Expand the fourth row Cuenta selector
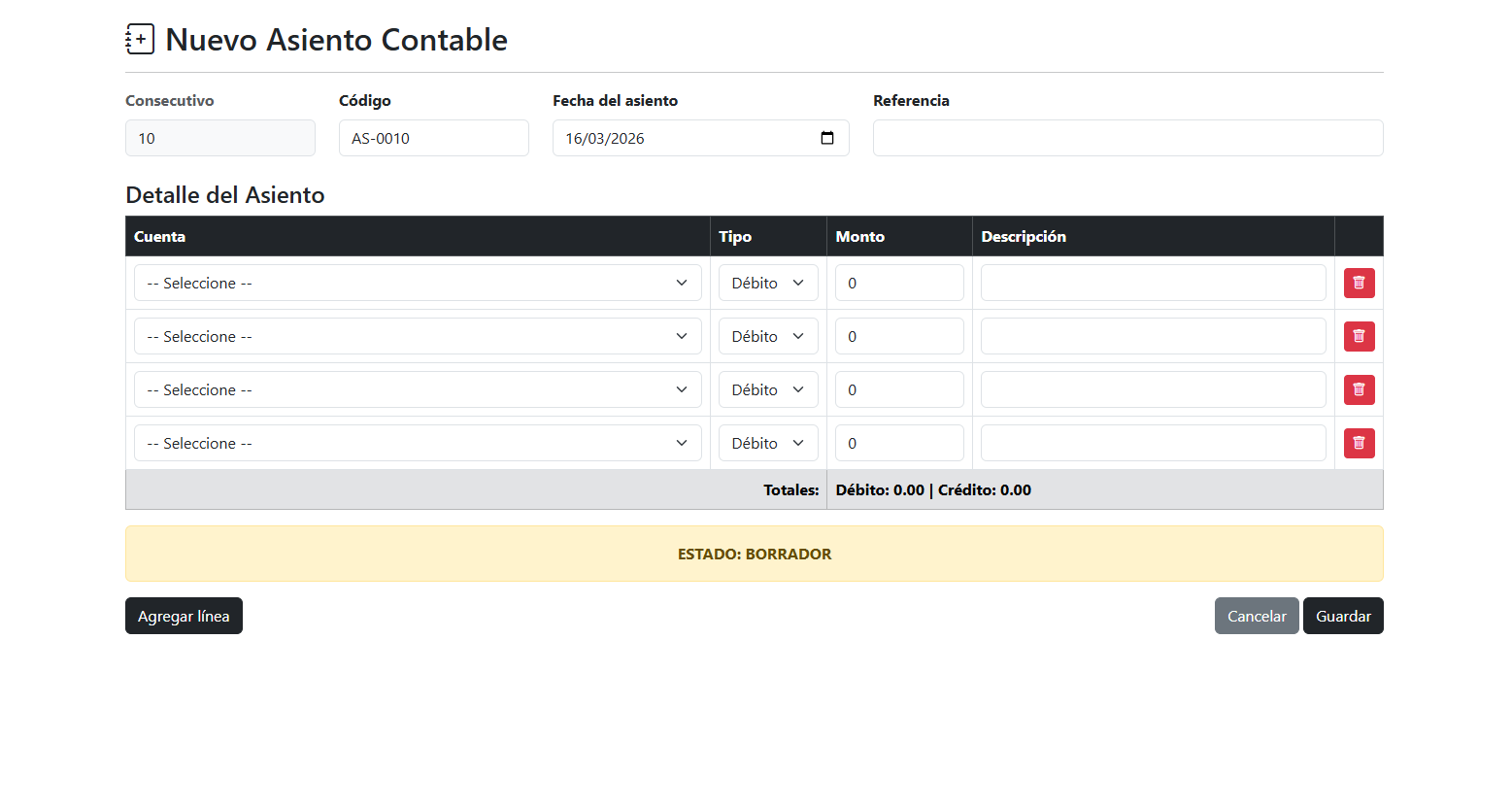The width and height of the screenshot is (1512, 808). point(418,443)
